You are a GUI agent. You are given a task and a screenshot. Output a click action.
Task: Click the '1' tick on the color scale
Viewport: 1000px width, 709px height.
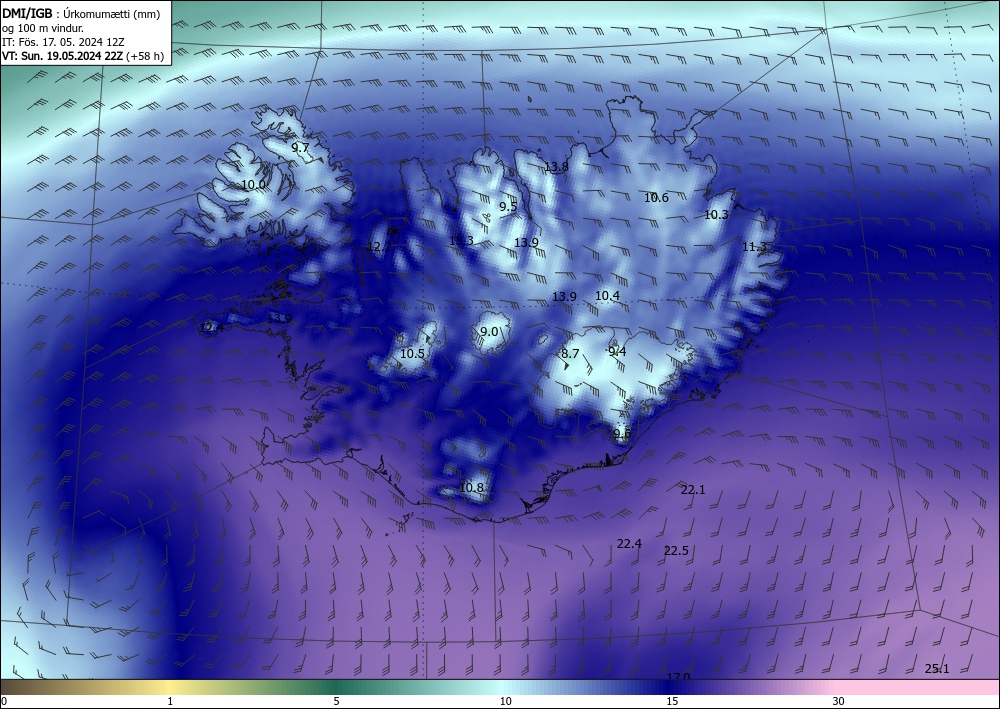point(170,701)
